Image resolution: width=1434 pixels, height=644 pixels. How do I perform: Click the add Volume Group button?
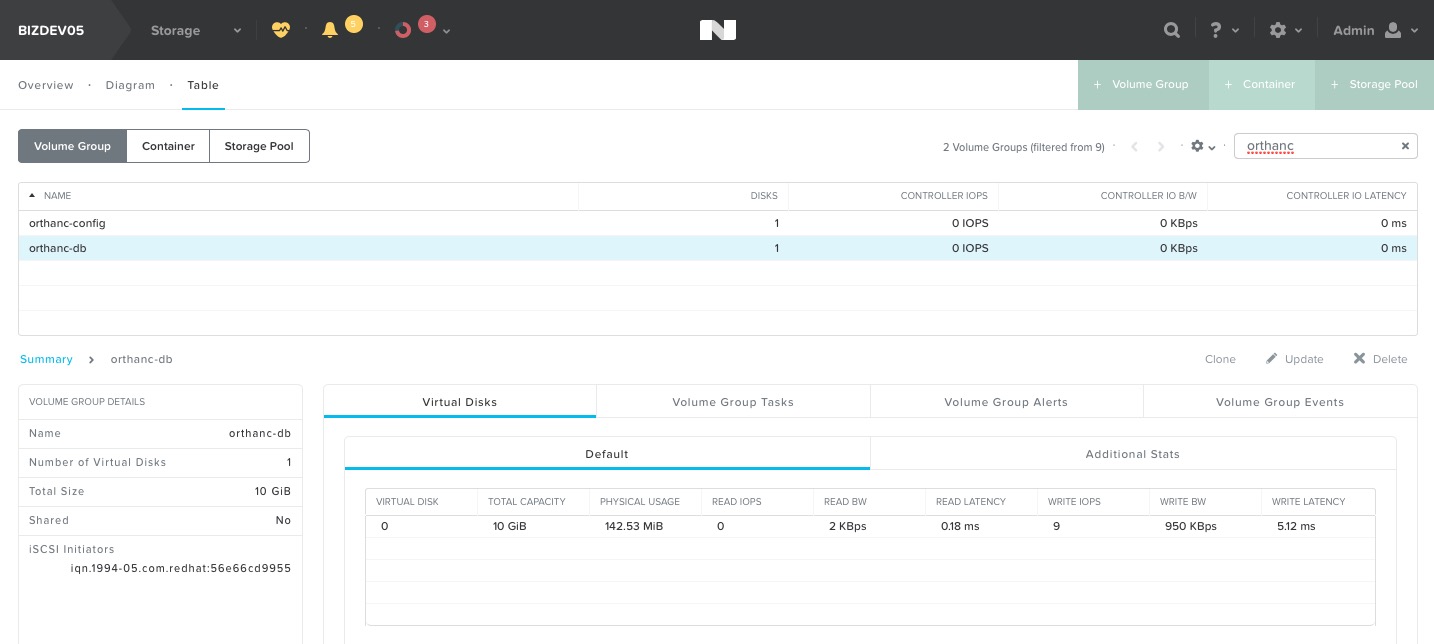point(1143,84)
